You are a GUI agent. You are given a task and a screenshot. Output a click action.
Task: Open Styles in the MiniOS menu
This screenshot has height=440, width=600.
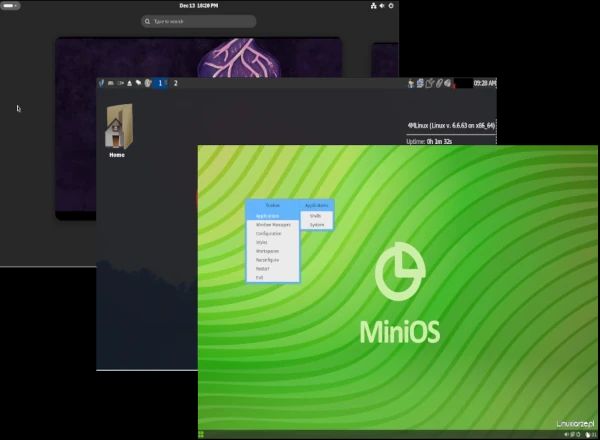(272, 242)
